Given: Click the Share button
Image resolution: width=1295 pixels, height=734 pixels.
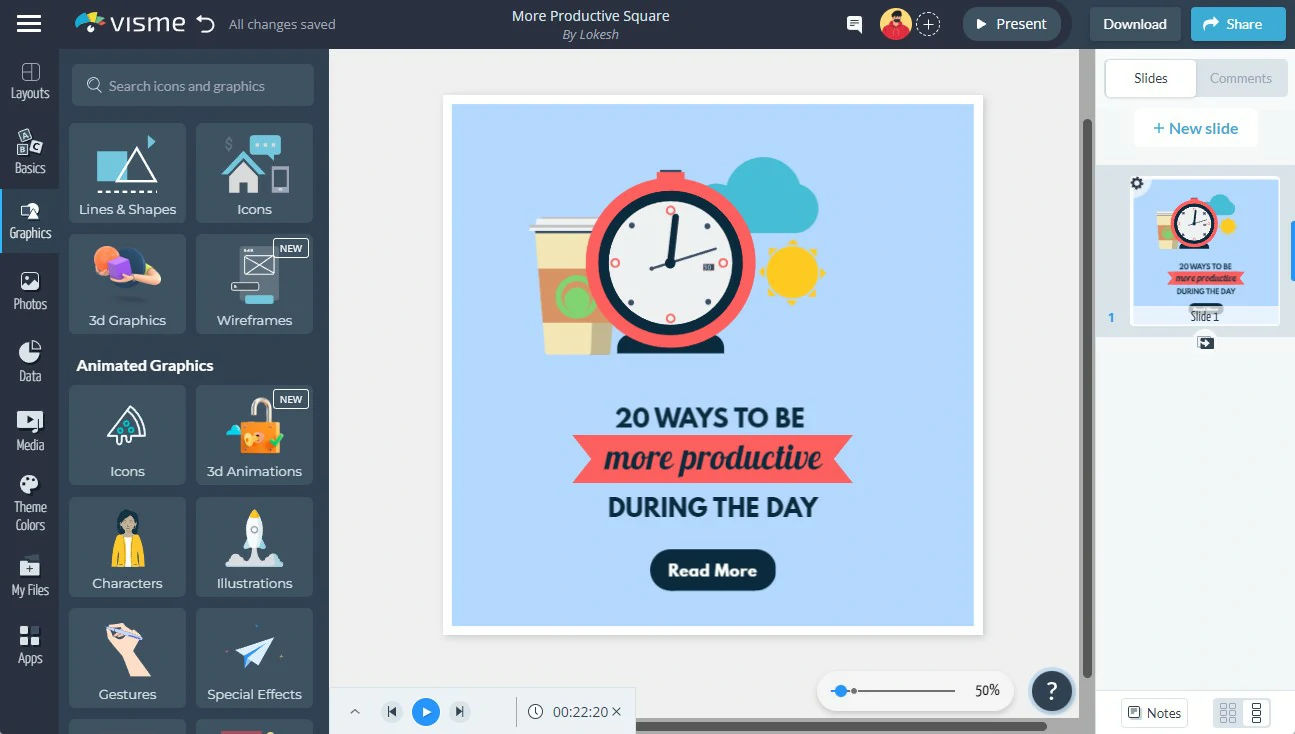Looking at the screenshot, I should point(1237,24).
